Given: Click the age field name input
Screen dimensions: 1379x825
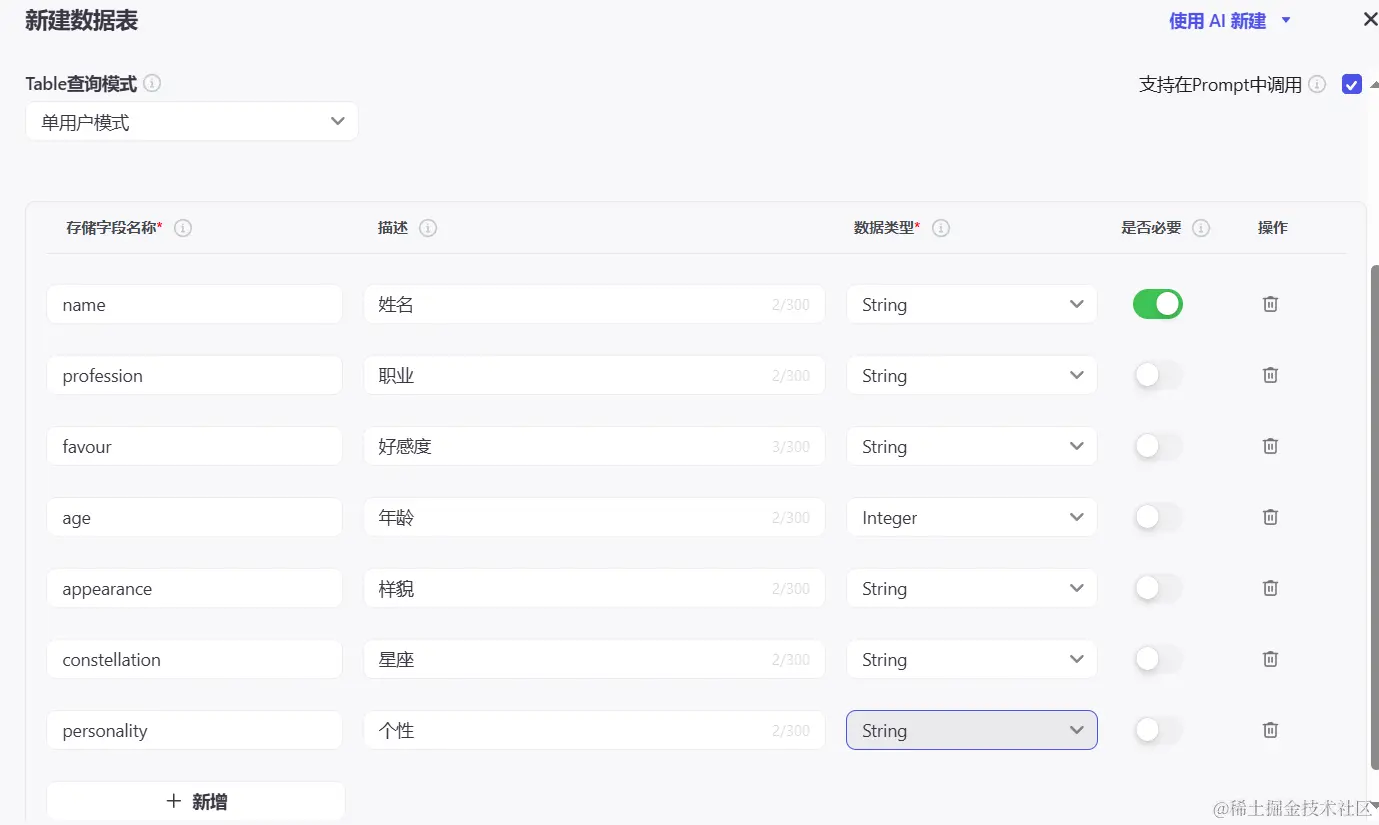Looking at the screenshot, I should pyautogui.click(x=194, y=517).
